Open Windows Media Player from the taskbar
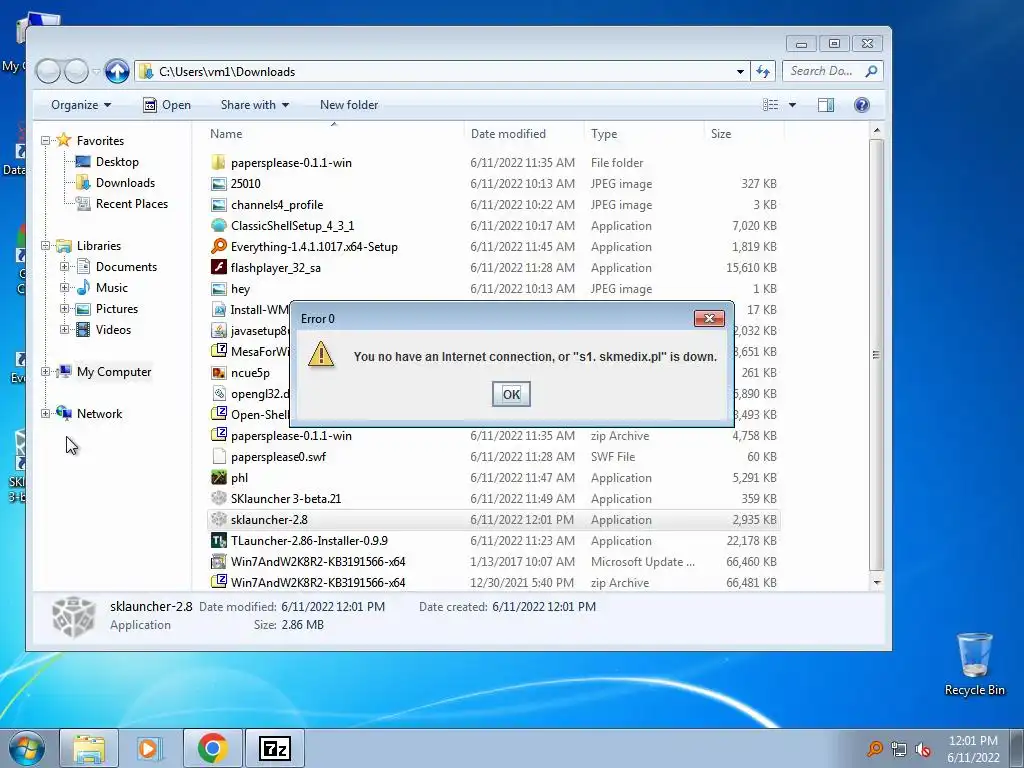The image size is (1024, 768). 150,748
